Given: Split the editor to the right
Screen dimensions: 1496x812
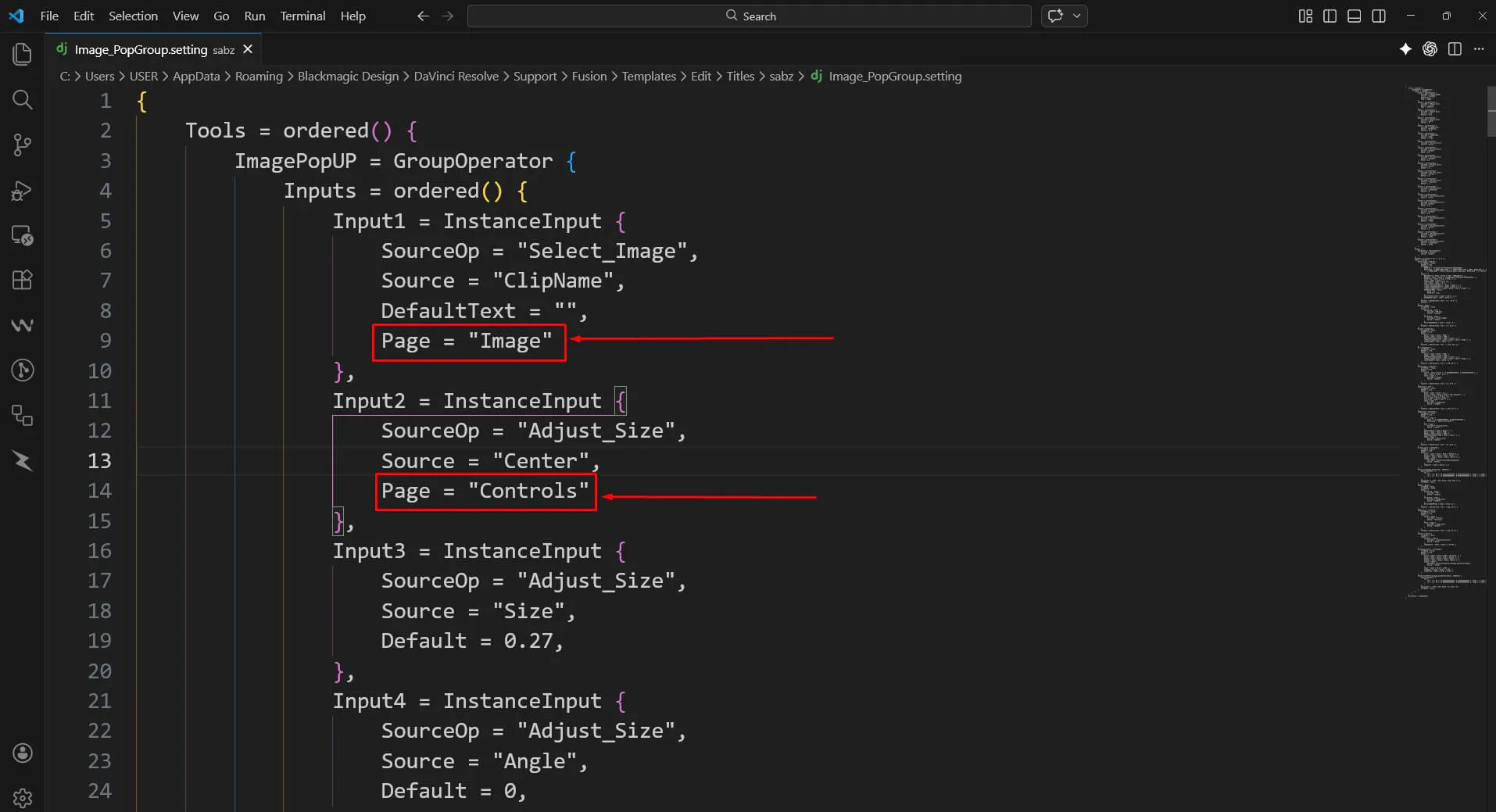Looking at the screenshot, I should (x=1455, y=49).
